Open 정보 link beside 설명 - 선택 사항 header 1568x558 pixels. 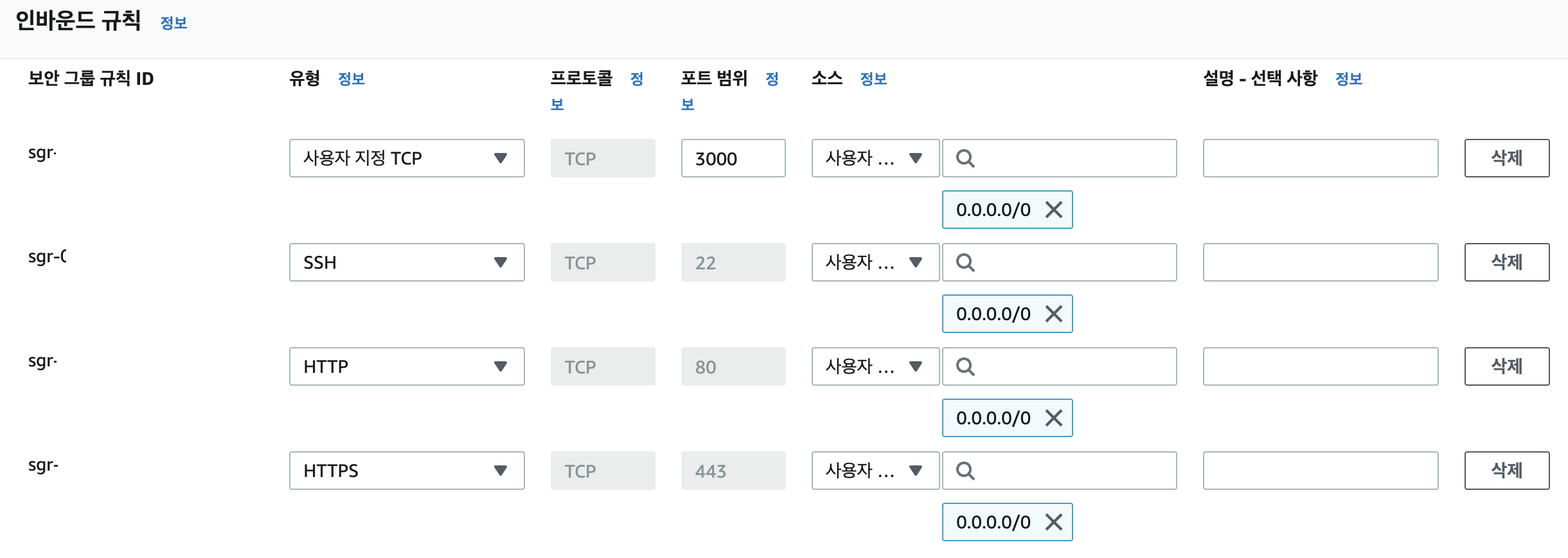click(x=1349, y=79)
